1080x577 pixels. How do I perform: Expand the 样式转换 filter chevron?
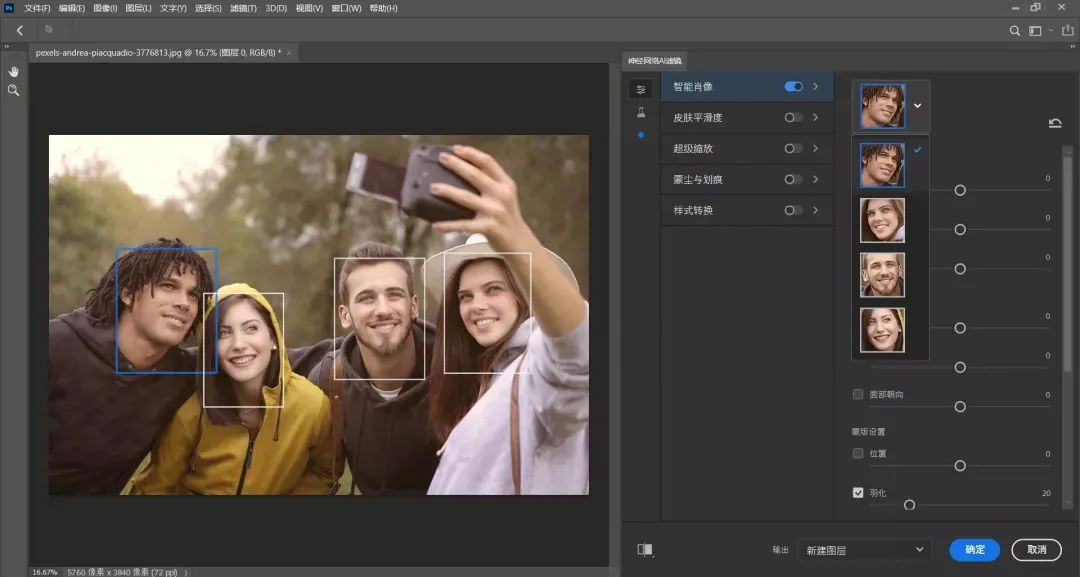point(816,210)
